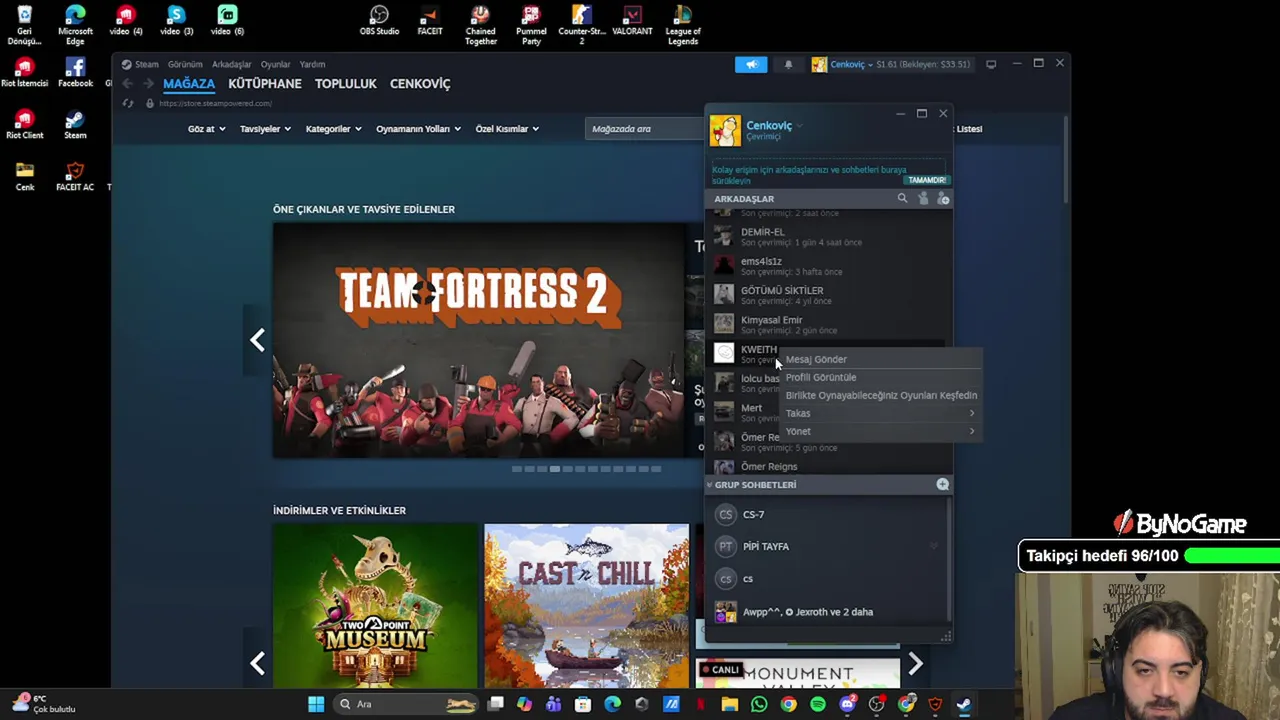The width and height of the screenshot is (1280, 720).
Task: Select friend Kimyasal Emir
Action: coord(828,325)
